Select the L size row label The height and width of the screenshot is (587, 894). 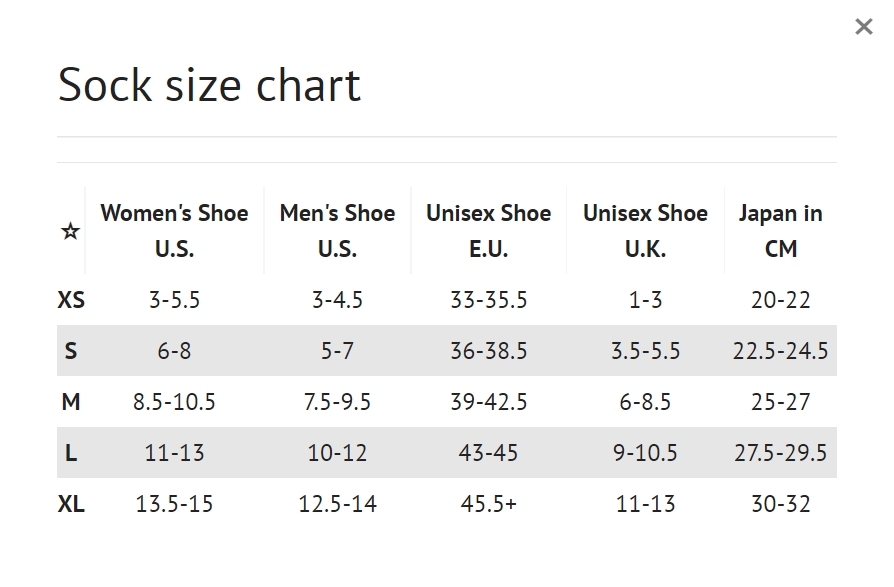pyautogui.click(x=71, y=453)
